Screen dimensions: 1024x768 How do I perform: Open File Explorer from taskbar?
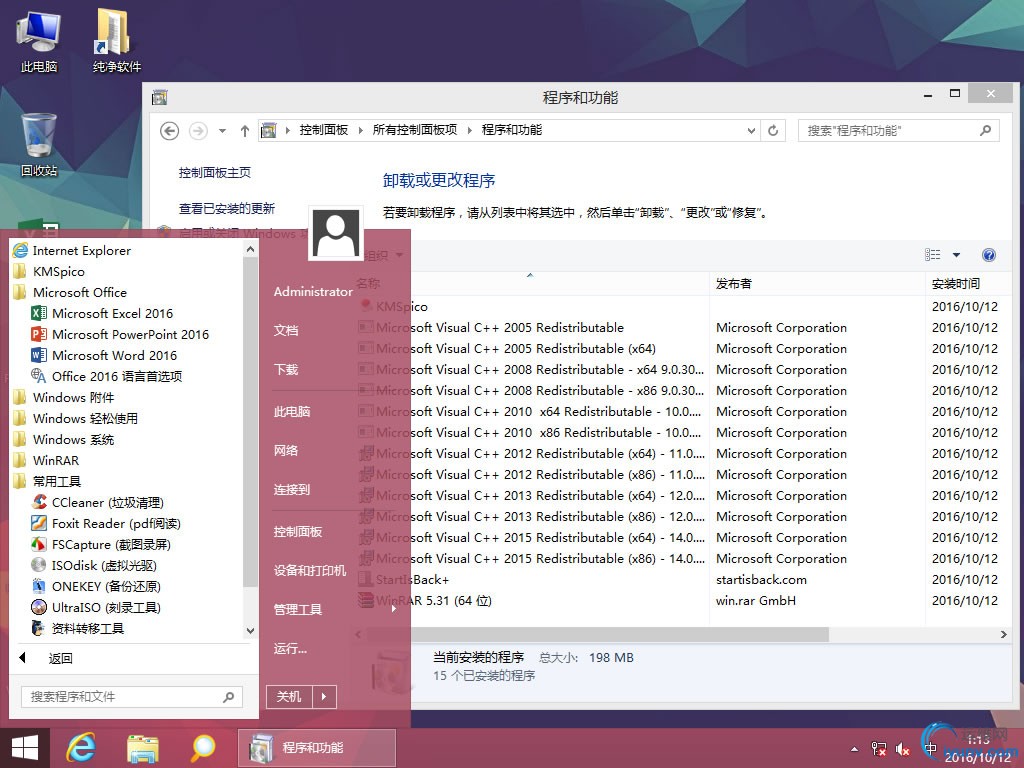coord(142,748)
